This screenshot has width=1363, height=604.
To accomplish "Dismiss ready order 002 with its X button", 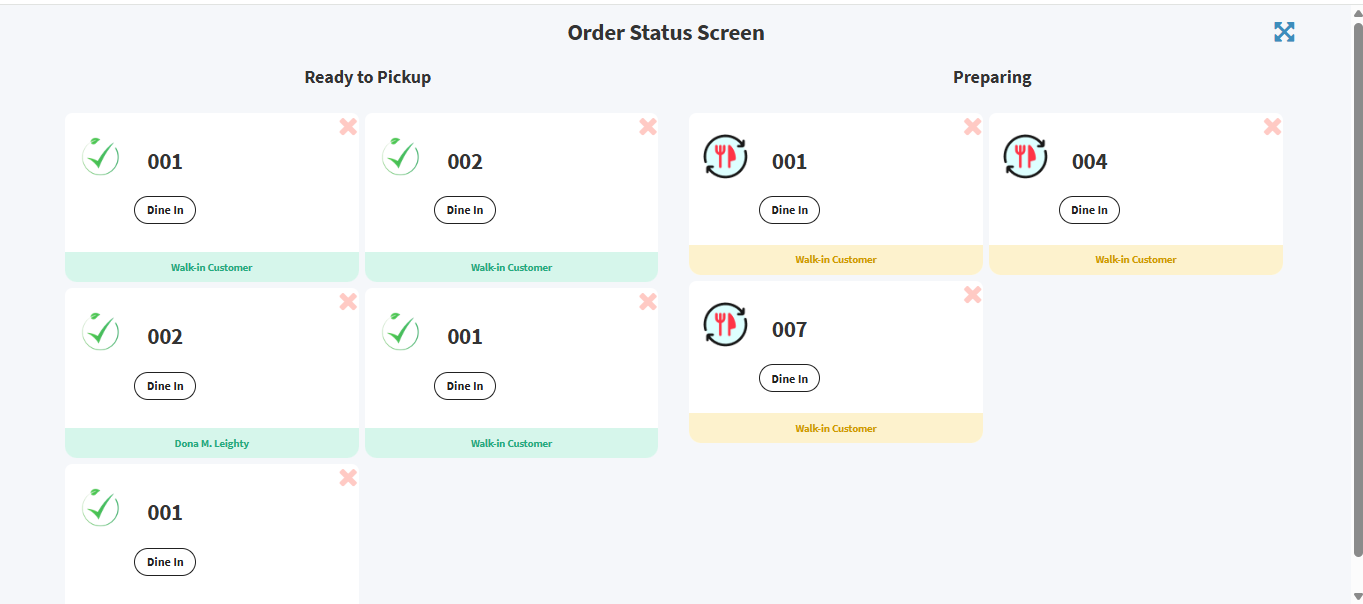I will (x=647, y=126).
